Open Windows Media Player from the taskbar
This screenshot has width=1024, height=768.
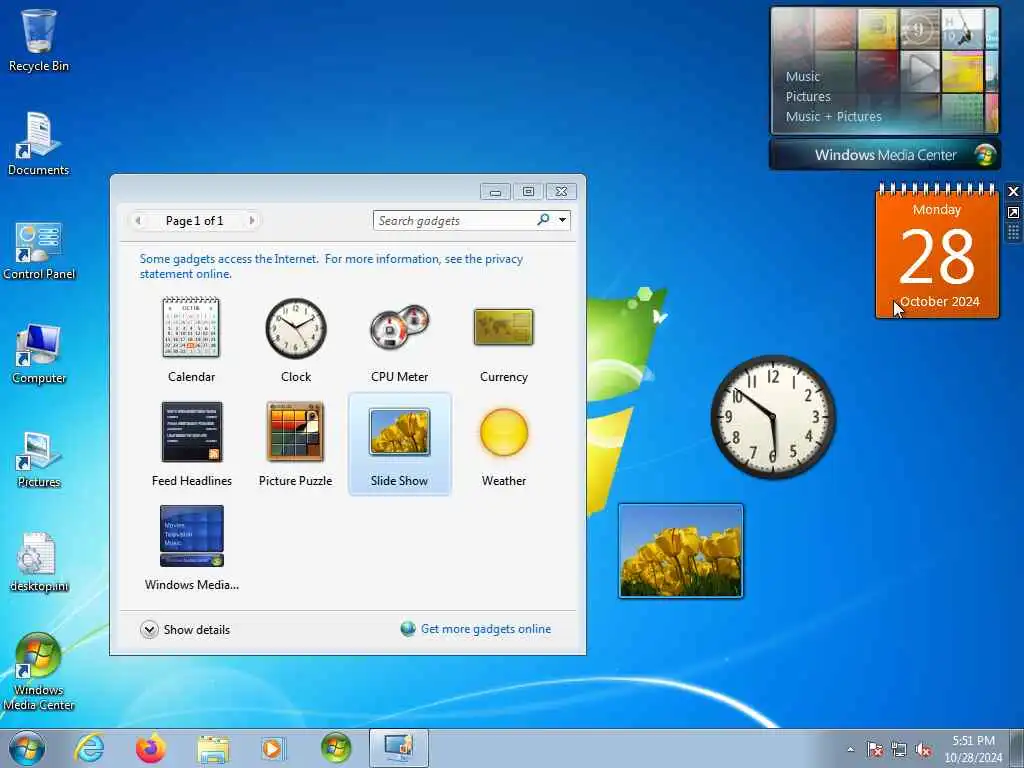272,749
